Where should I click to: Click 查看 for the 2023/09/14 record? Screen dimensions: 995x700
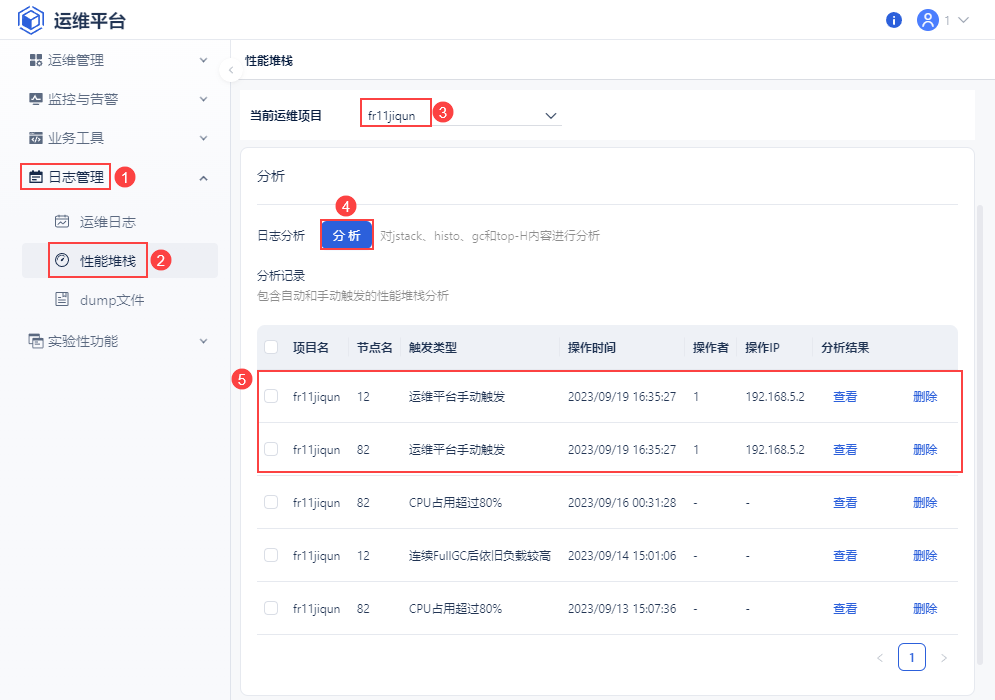(845, 556)
